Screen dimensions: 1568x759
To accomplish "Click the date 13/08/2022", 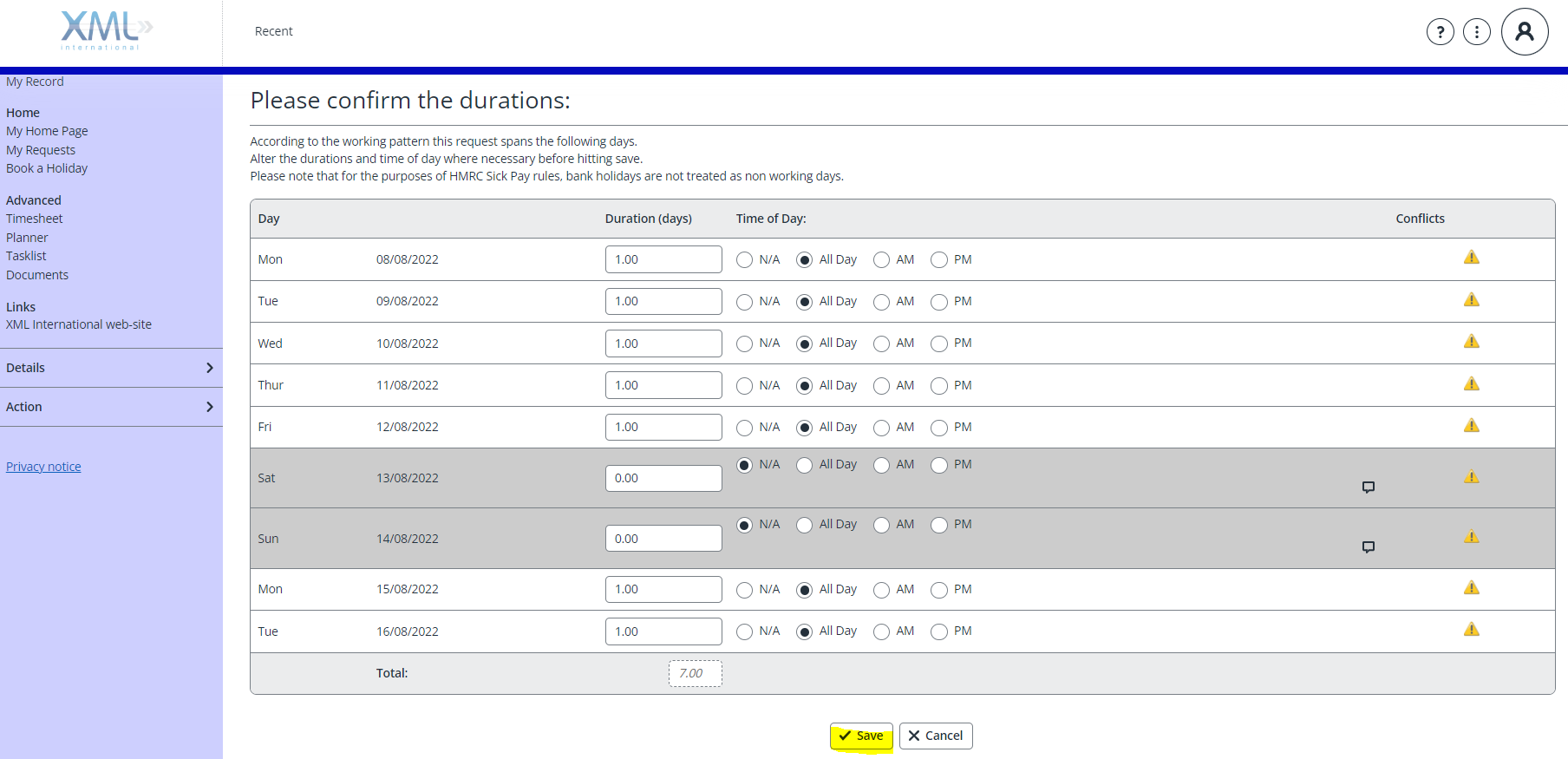I will click(x=408, y=478).
